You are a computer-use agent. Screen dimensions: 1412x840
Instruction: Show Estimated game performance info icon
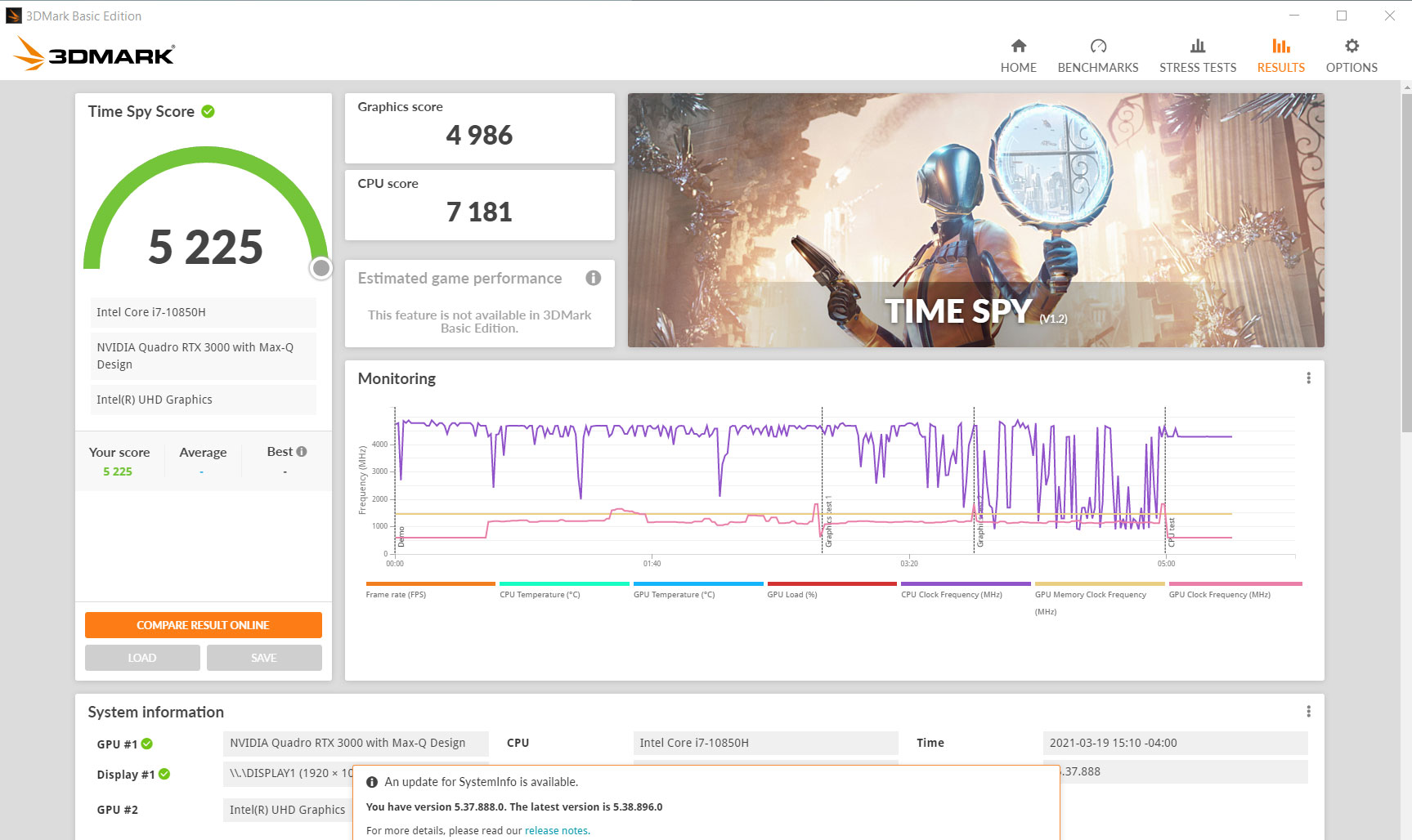tap(594, 278)
